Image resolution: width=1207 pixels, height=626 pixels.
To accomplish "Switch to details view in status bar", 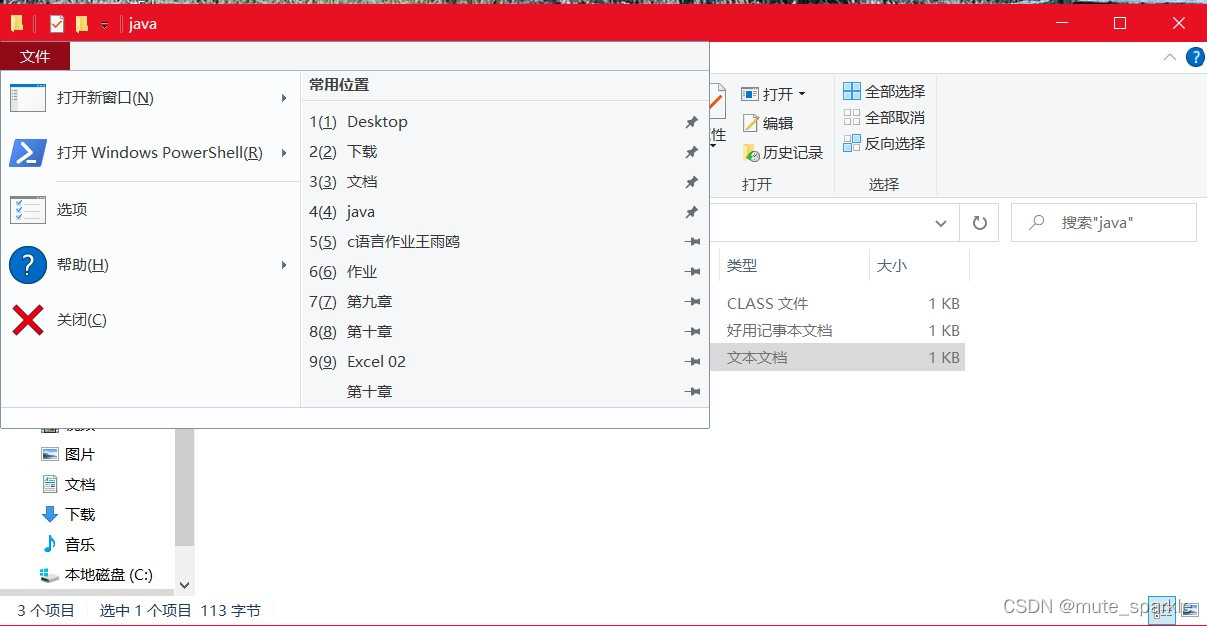I will (1163, 609).
